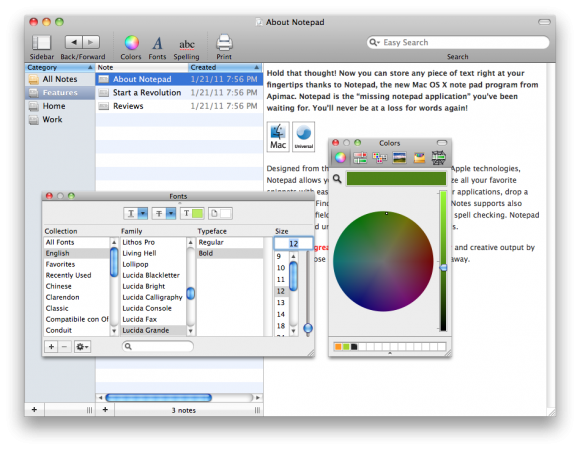This screenshot has height=450, width=580.
Task: Select image palettes mode in Colors window
Action: click(399, 158)
